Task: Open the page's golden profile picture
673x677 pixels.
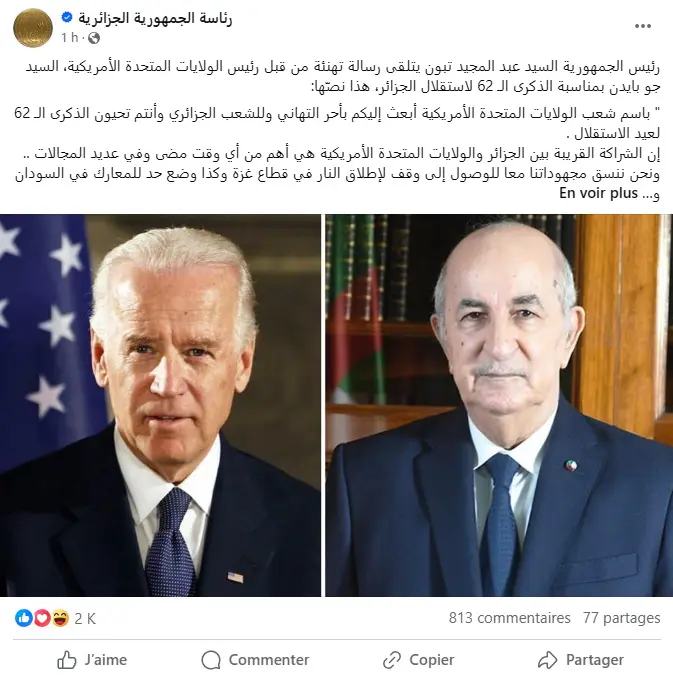Action: 33,28
